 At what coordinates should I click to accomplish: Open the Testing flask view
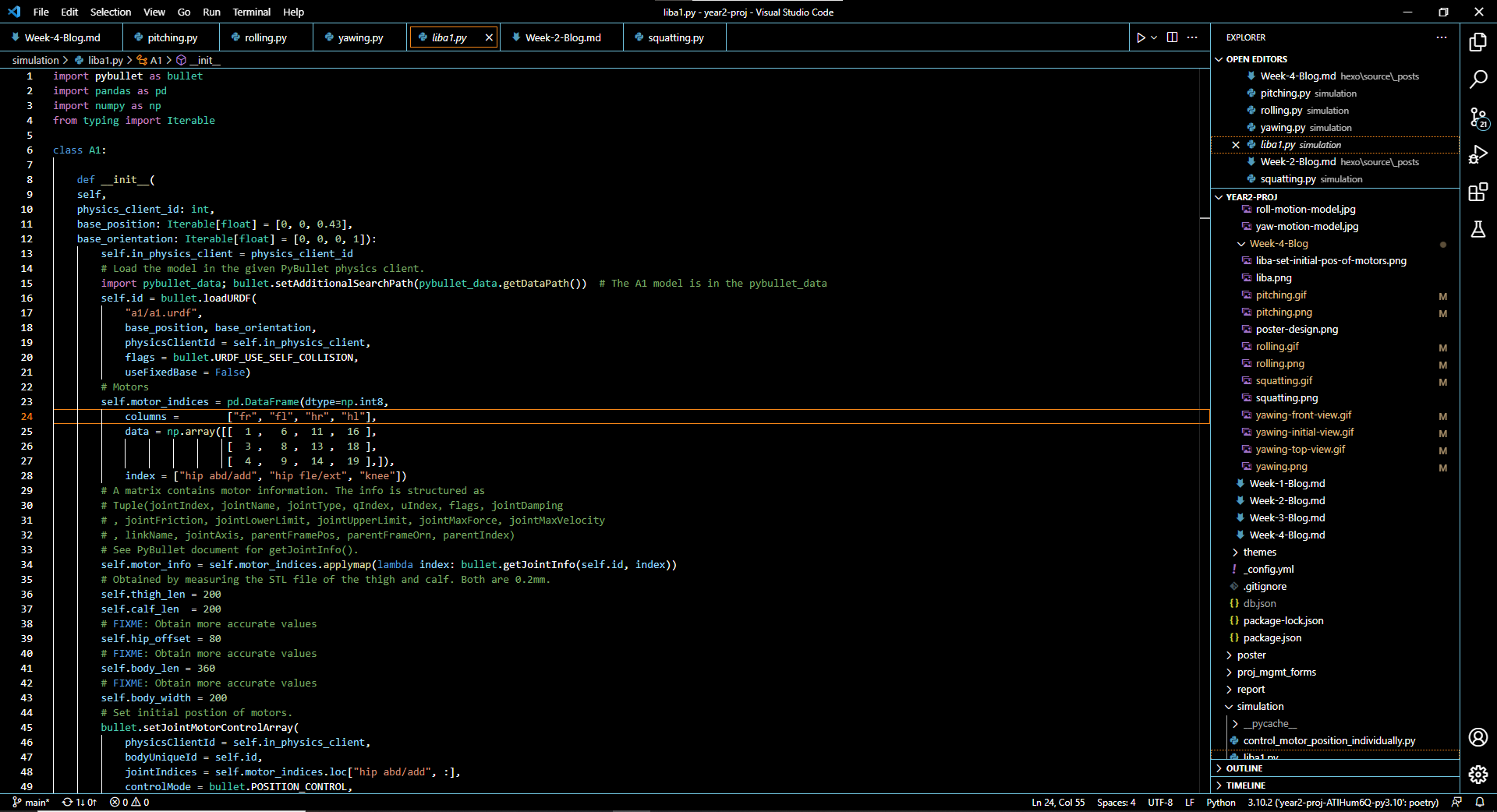pyautogui.click(x=1478, y=229)
